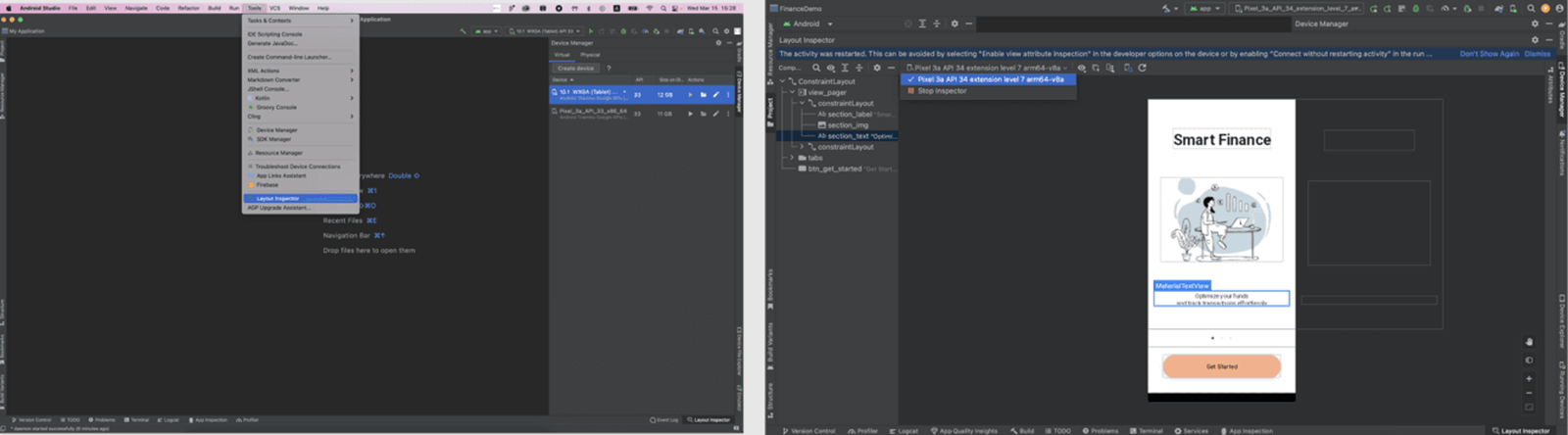Viewport: 1568px width, 435px height.
Task: Switch to the Physical tab in Device Manager
Action: (x=590, y=55)
